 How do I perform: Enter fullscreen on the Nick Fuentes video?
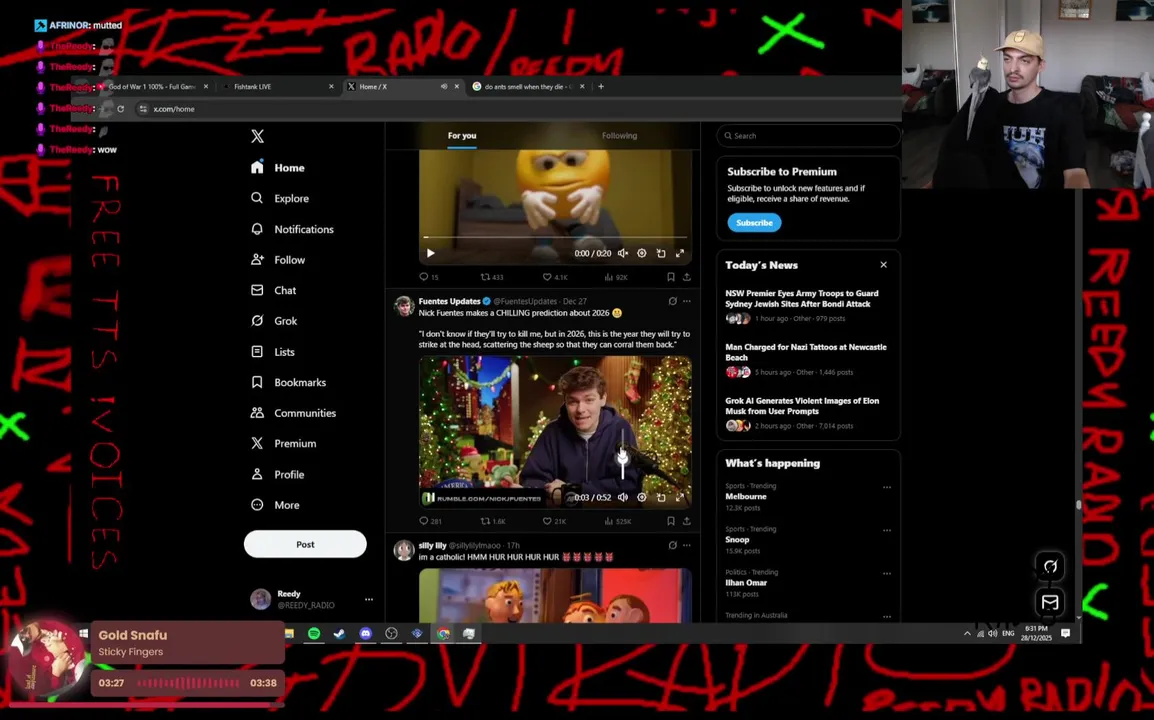(x=680, y=498)
